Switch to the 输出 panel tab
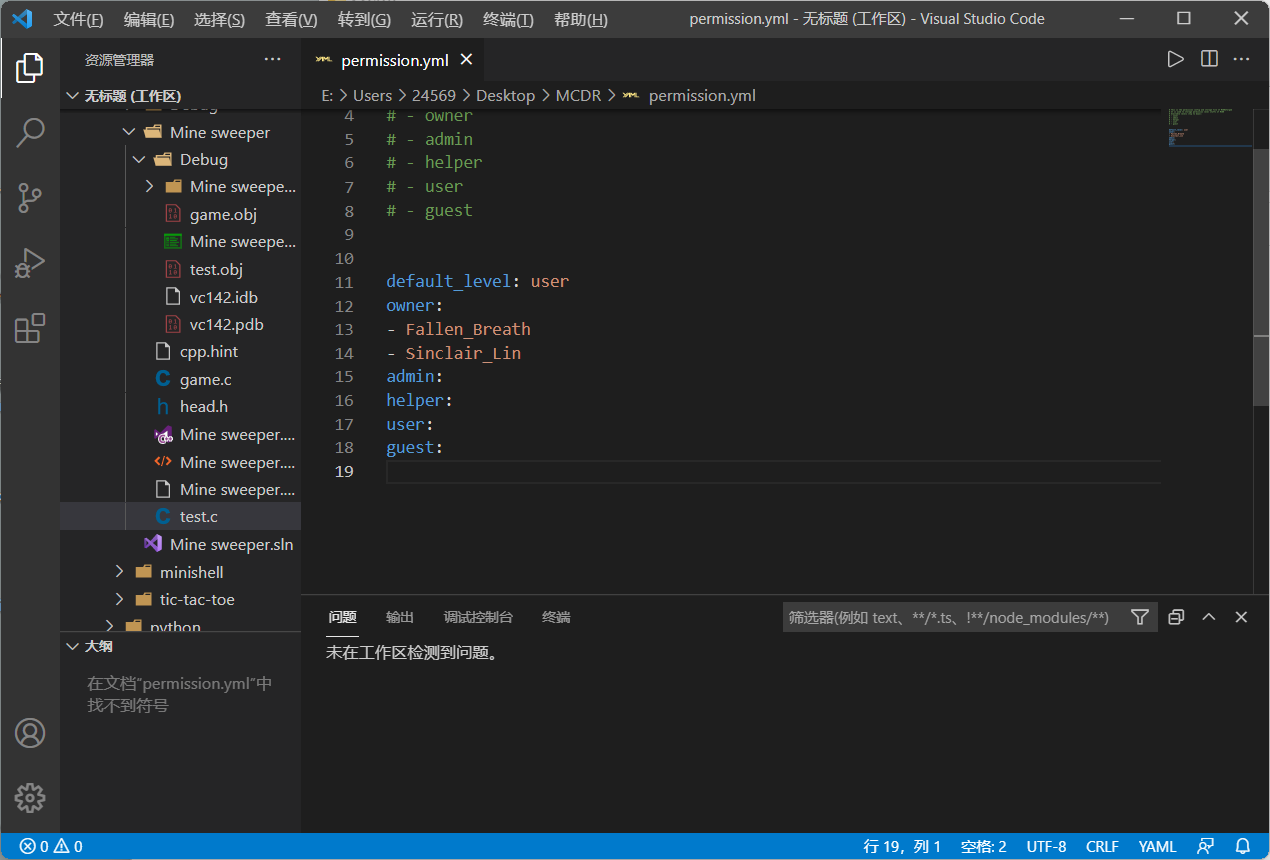 399,617
